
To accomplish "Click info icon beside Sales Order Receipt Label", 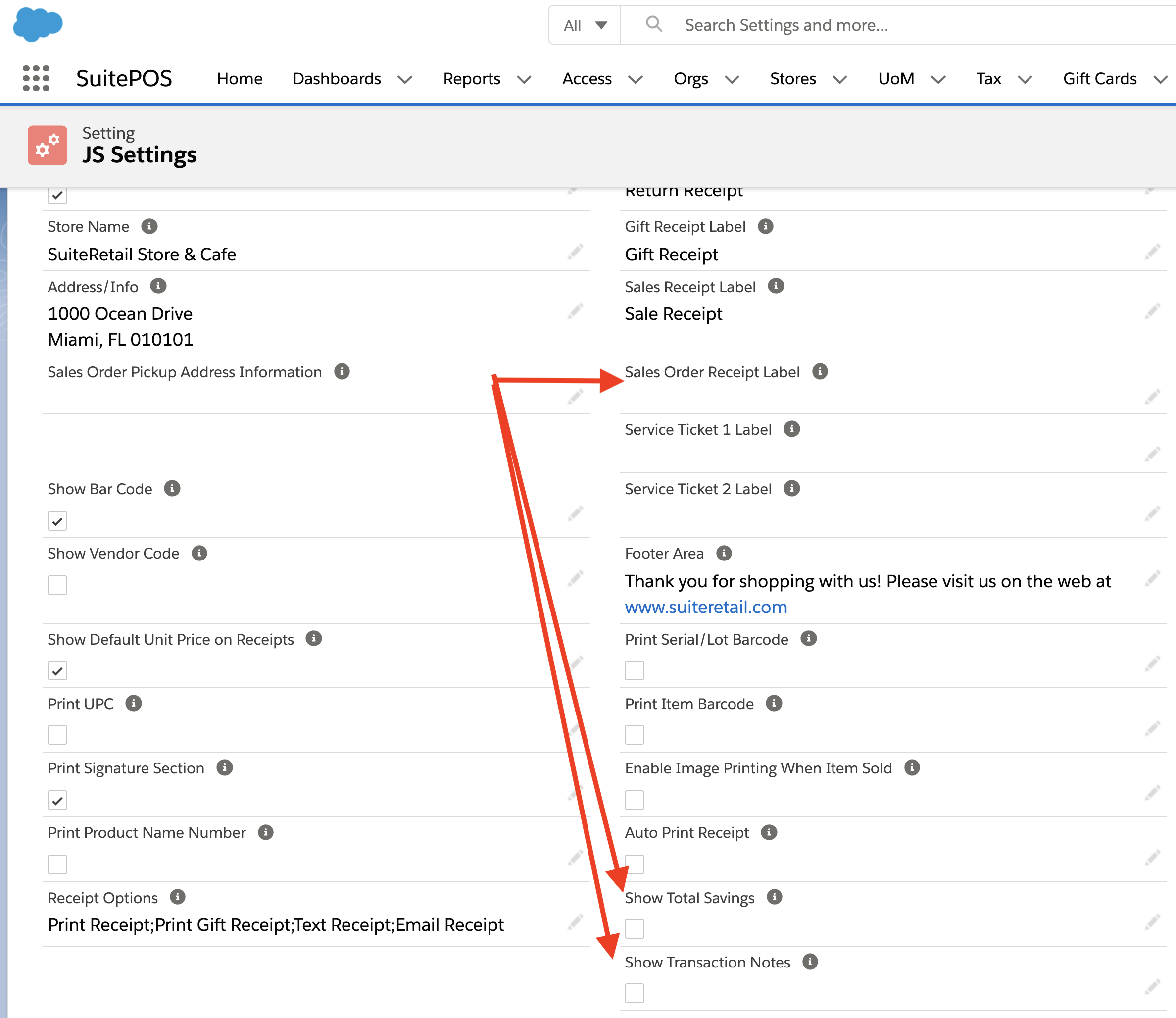I will tap(820, 371).
